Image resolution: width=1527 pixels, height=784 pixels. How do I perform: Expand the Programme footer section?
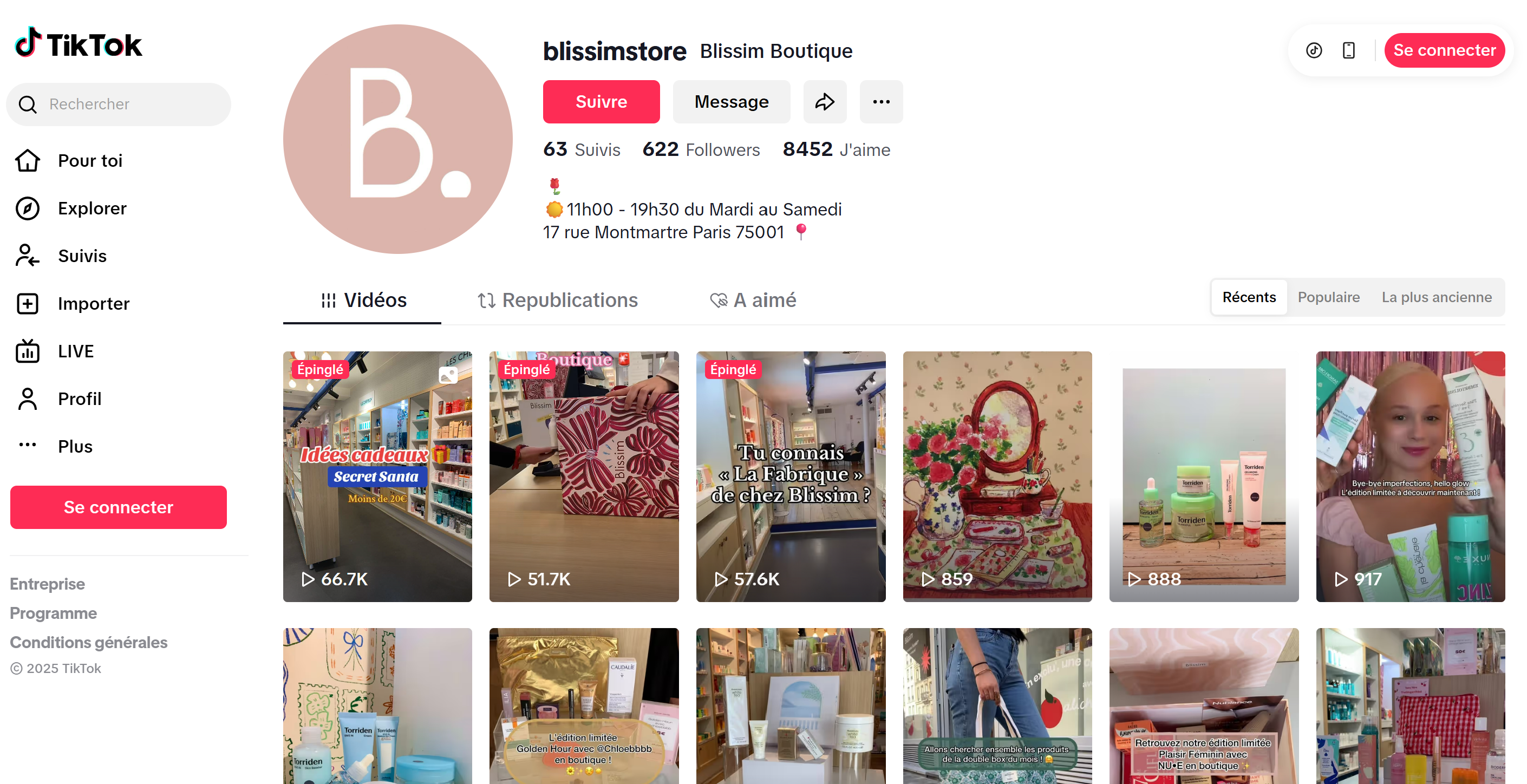54,613
